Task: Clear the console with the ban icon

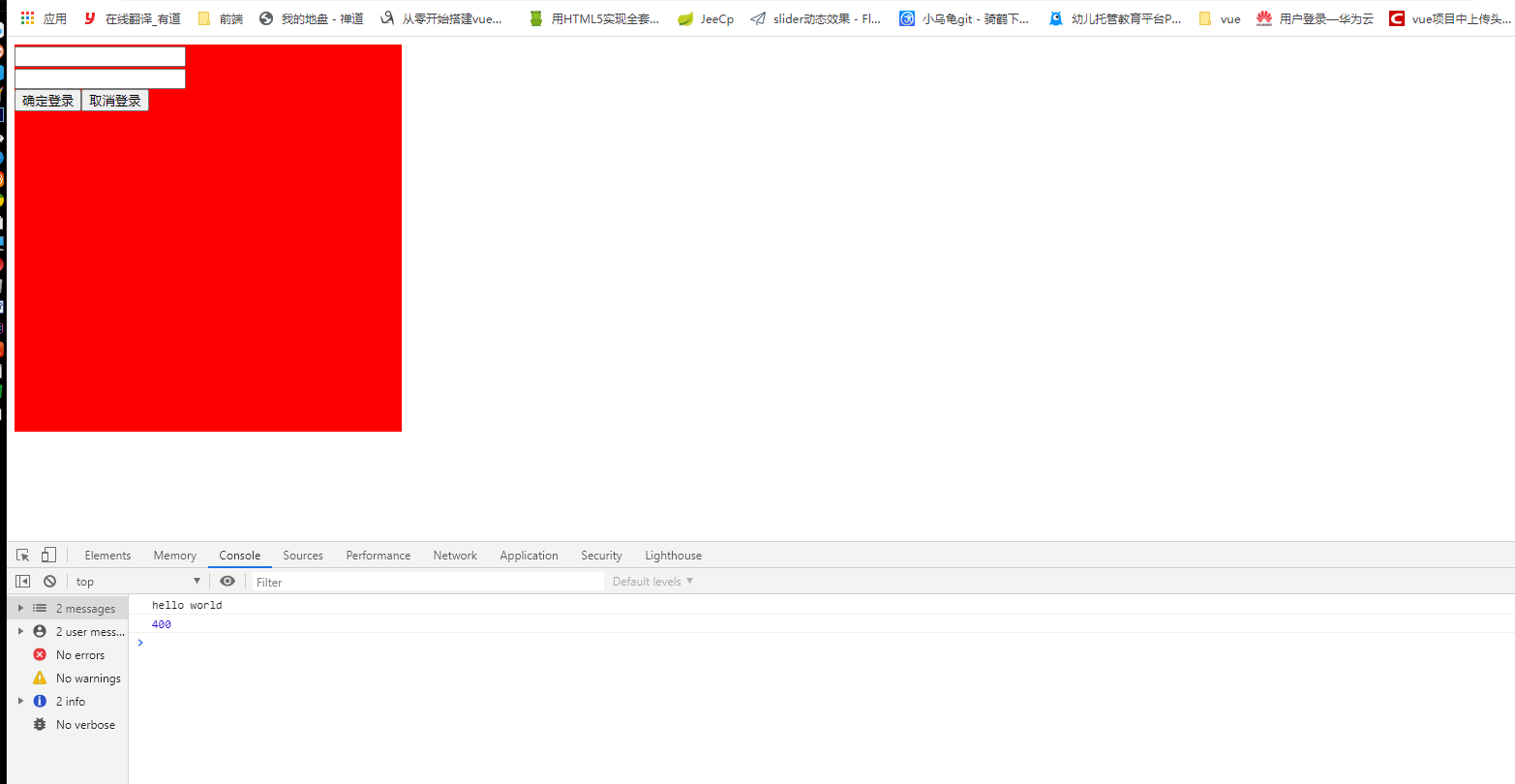Action: [x=49, y=582]
